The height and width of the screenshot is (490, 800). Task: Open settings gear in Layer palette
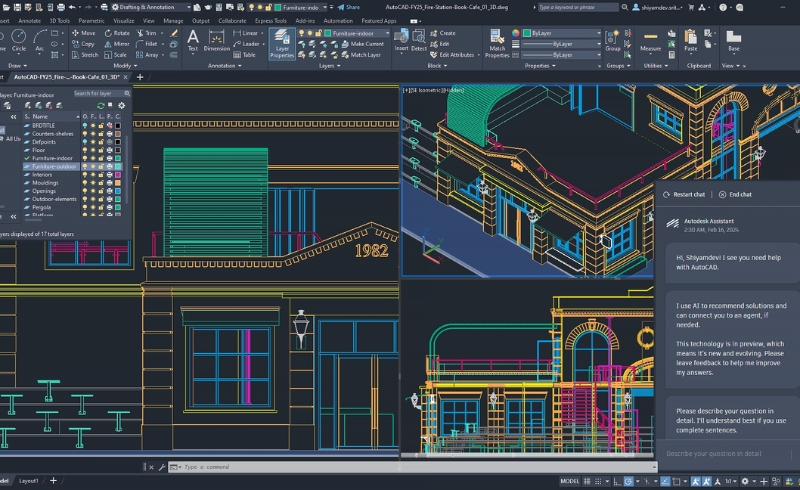(x=121, y=106)
